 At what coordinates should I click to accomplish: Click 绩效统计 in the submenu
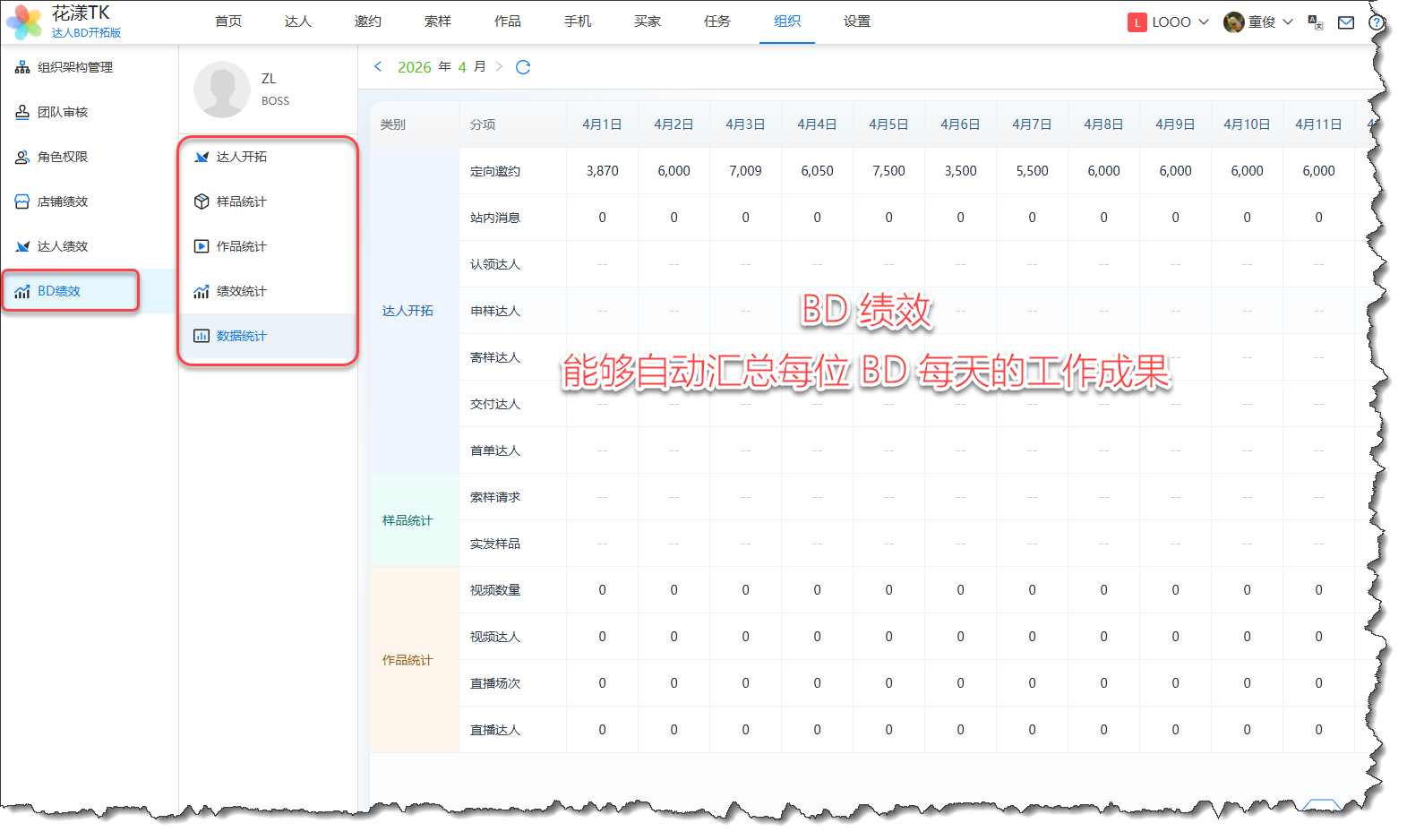tap(241, 291)
